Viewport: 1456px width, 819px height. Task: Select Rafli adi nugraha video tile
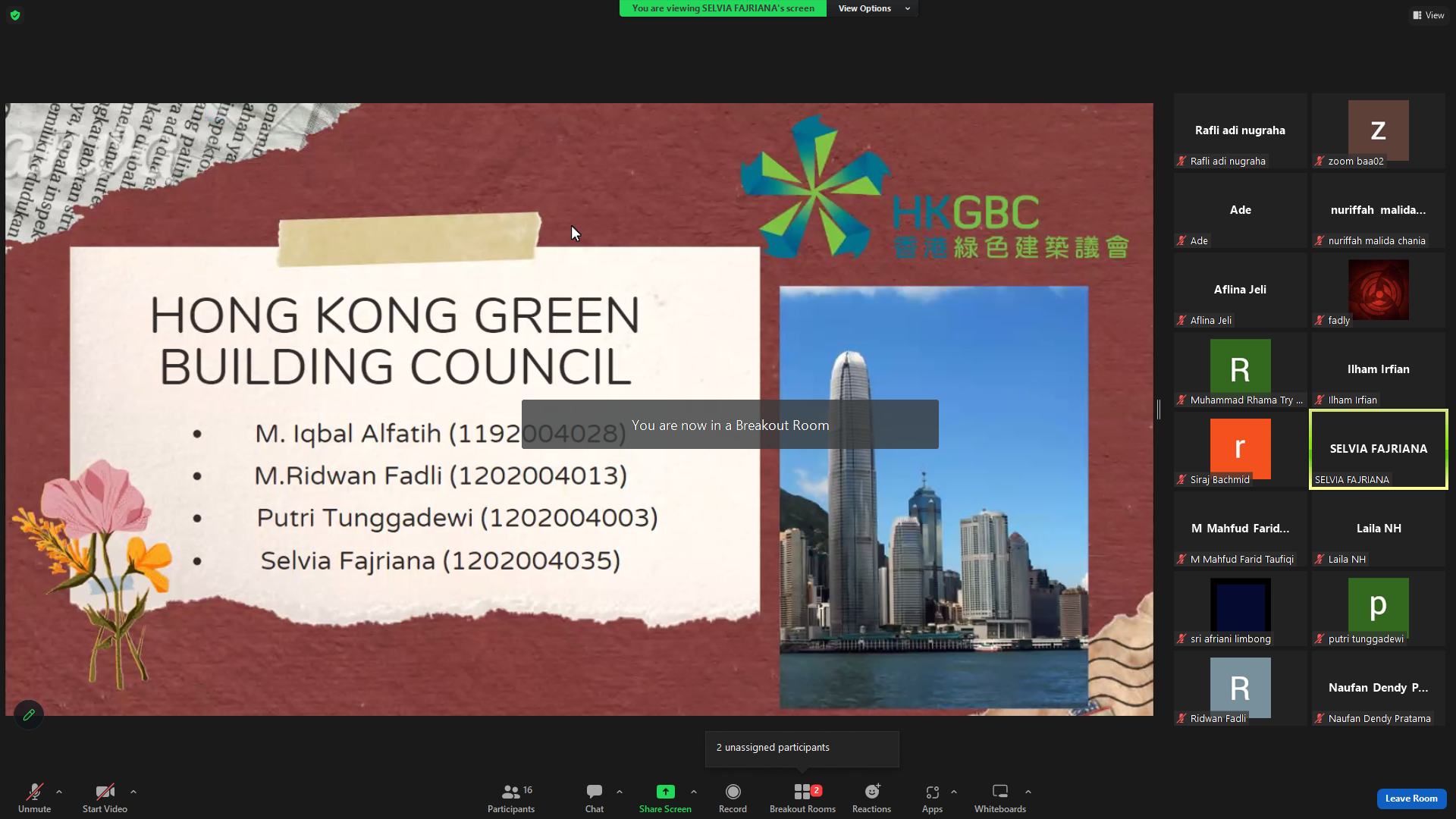(1240, 130)
